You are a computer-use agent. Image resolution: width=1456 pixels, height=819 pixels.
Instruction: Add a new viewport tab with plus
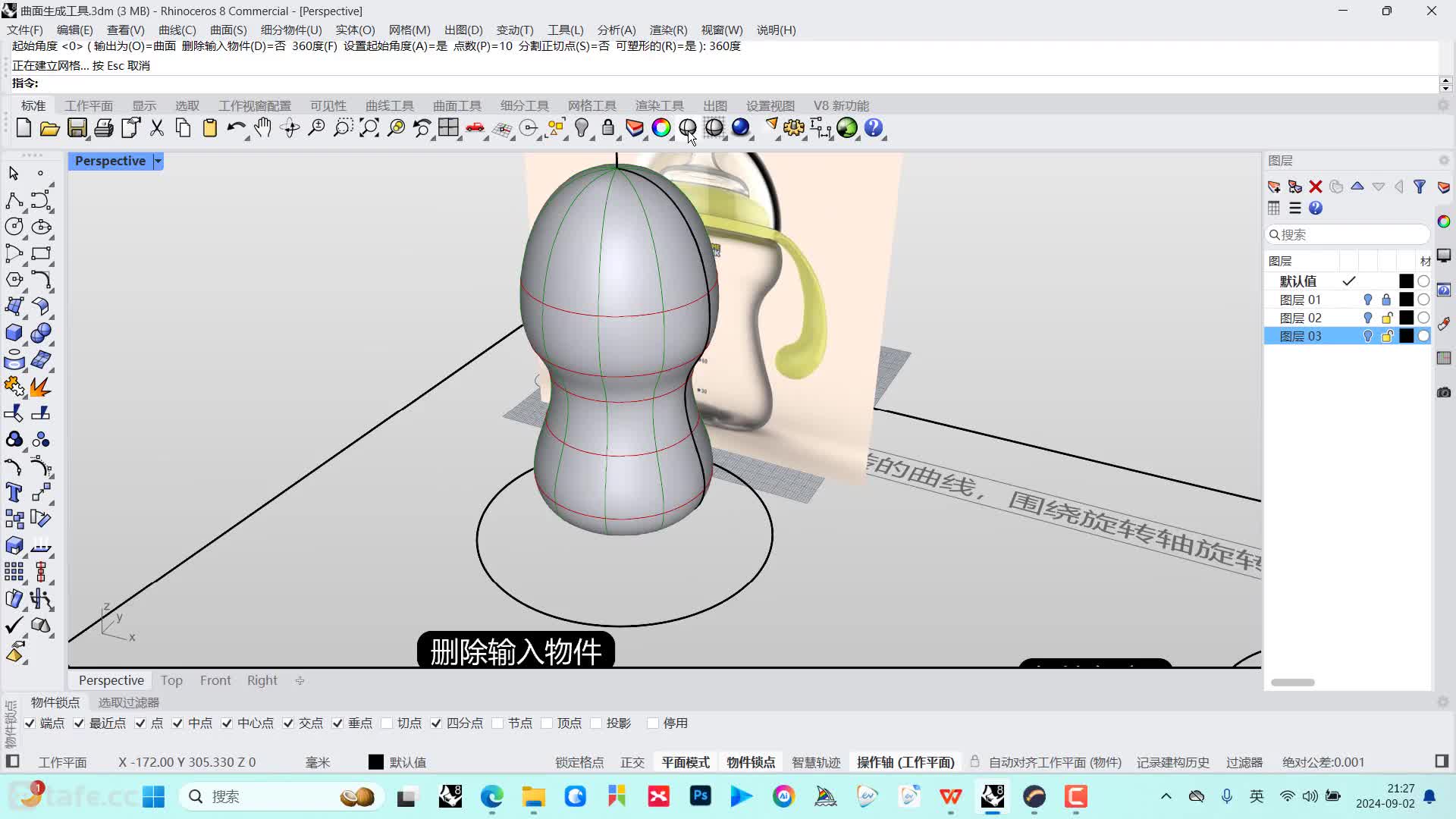tap(300, 680)
